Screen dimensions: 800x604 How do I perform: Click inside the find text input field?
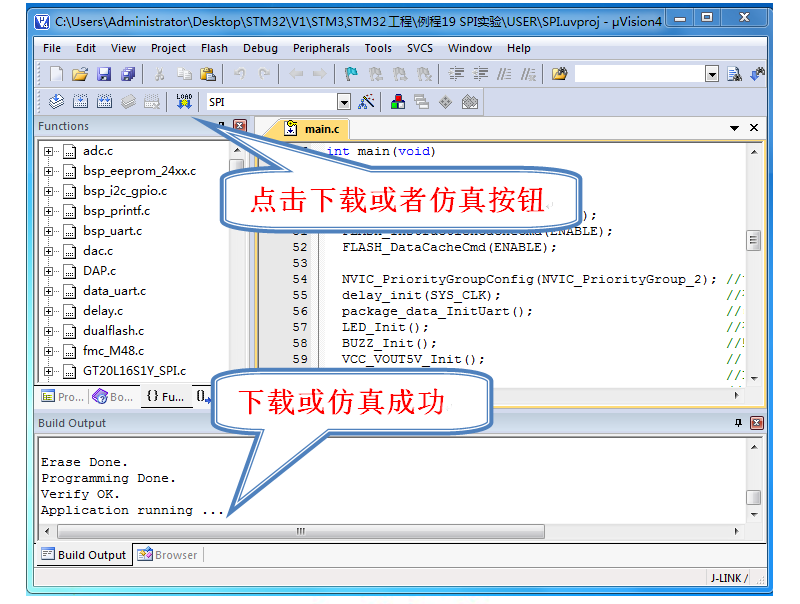(640, 74)
